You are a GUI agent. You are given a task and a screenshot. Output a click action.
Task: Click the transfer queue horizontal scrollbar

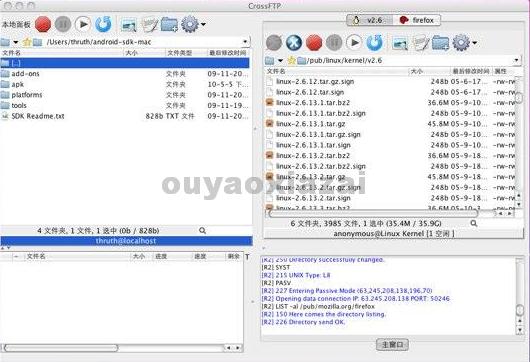(x=61, y=348)
